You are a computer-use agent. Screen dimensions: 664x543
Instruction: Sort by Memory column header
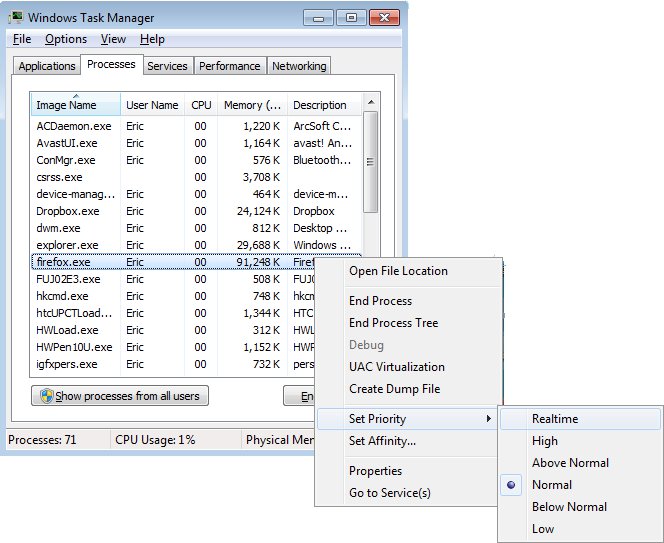point(252,105)
